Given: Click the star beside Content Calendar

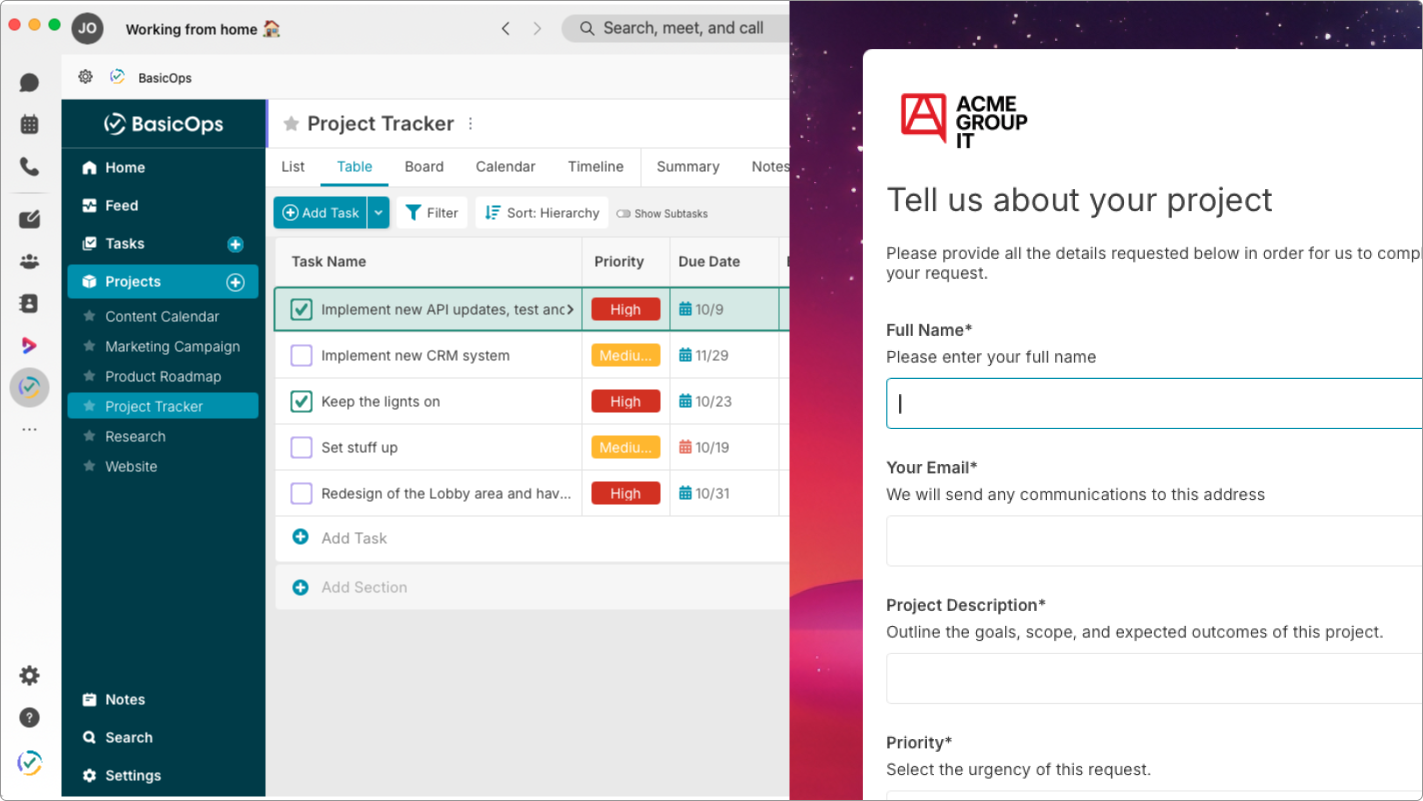Looking at the screenshot, I should coord(89,316).
